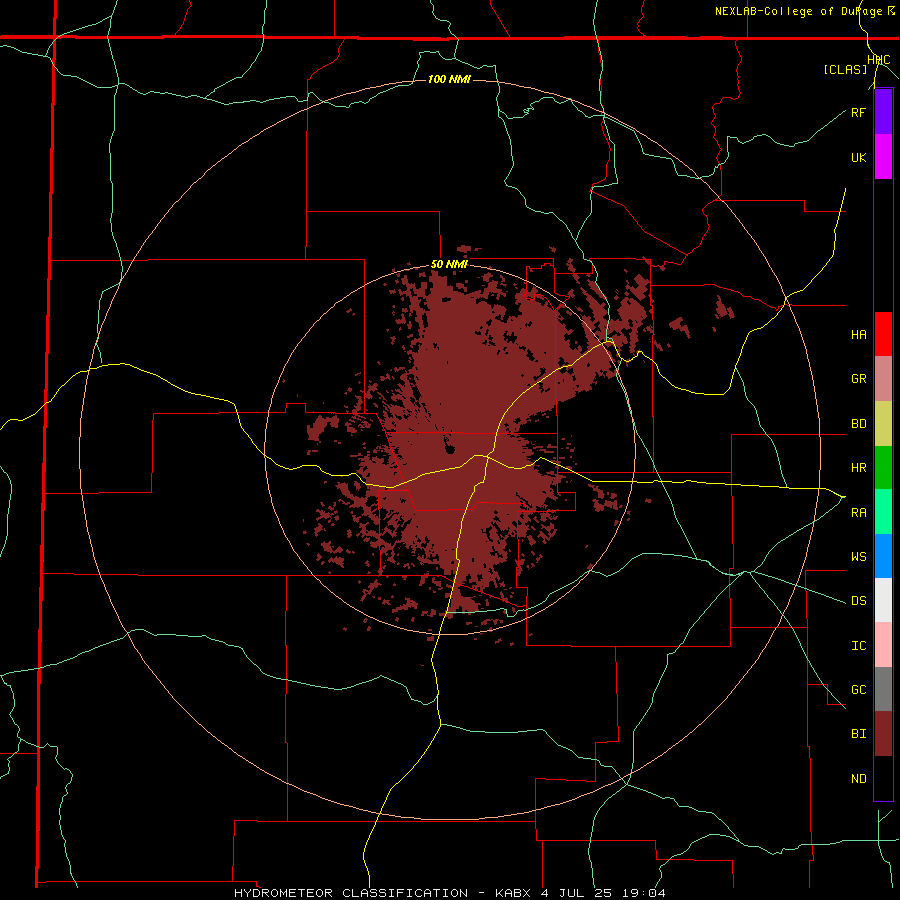Click the 'BD' legend label

[859, 424]
